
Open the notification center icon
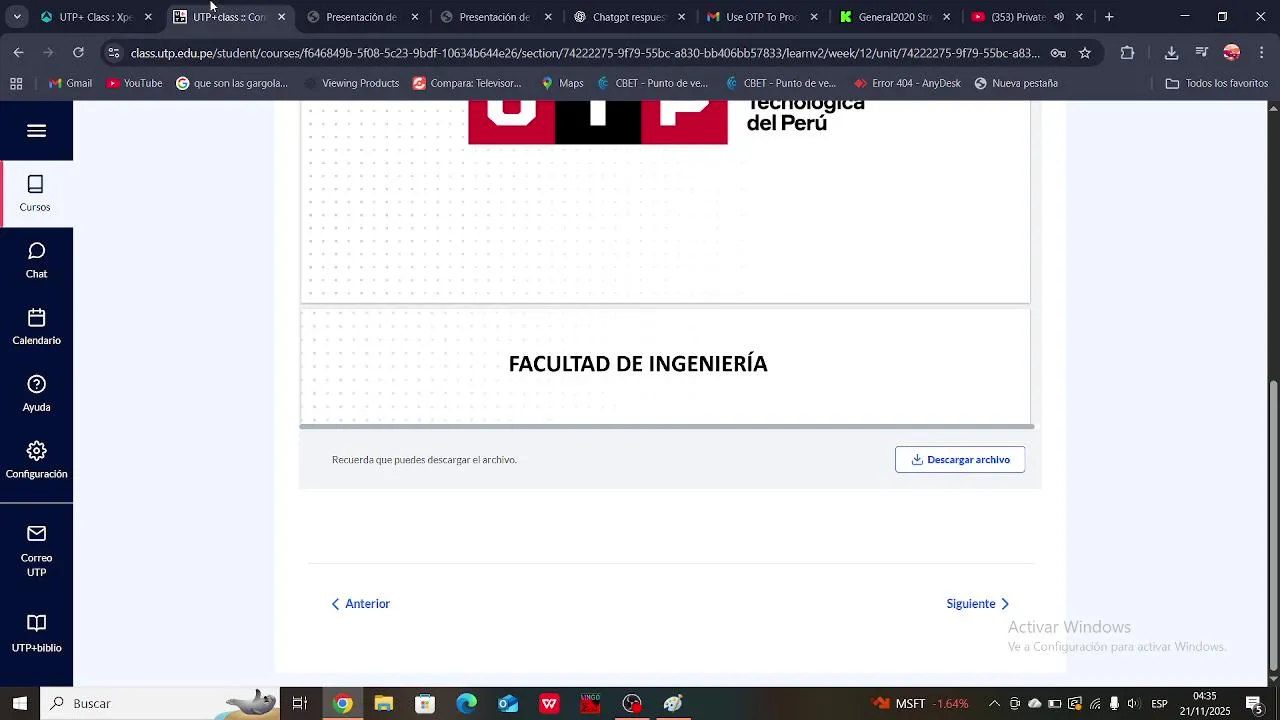[1254, 704]
